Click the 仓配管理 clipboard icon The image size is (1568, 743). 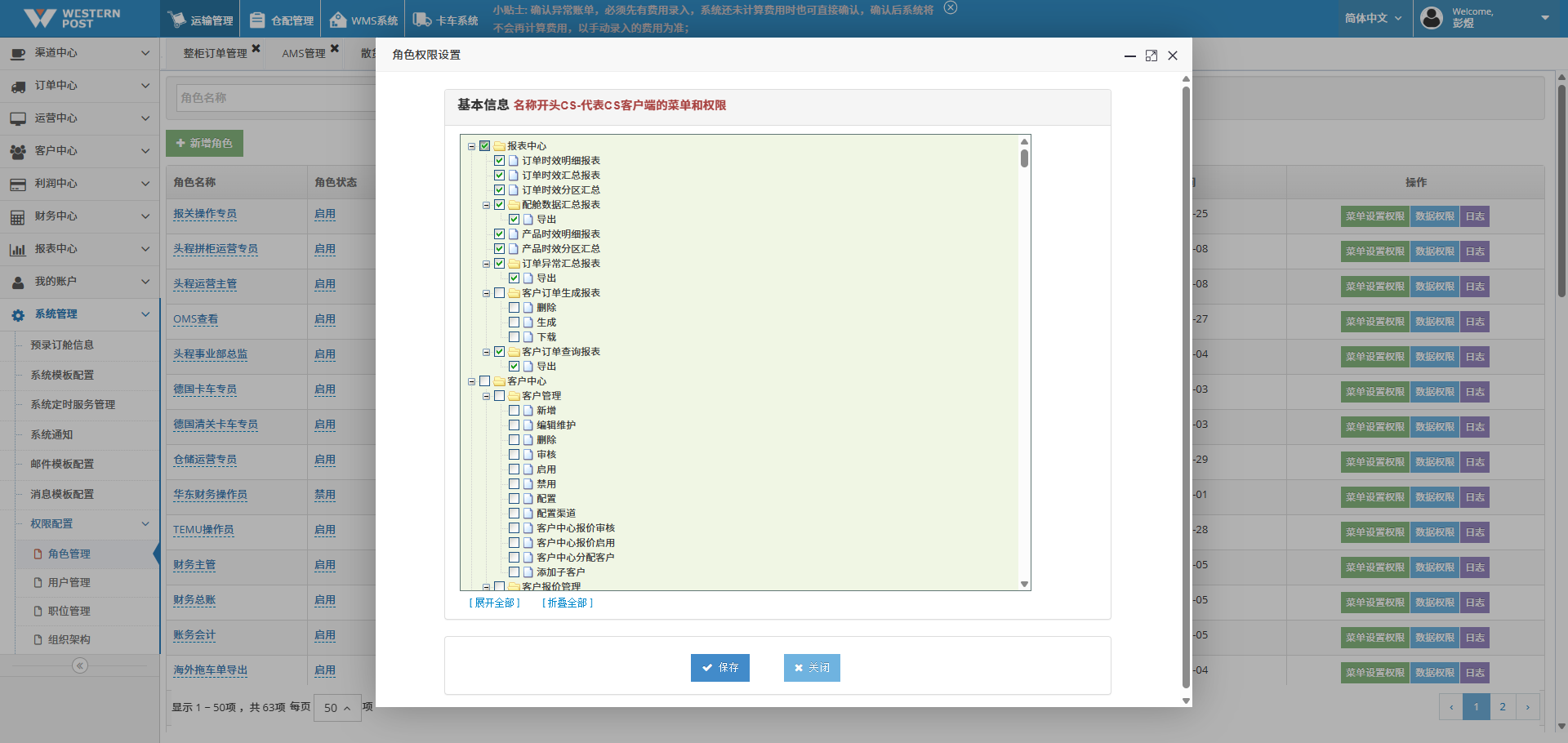click(257, 20)
